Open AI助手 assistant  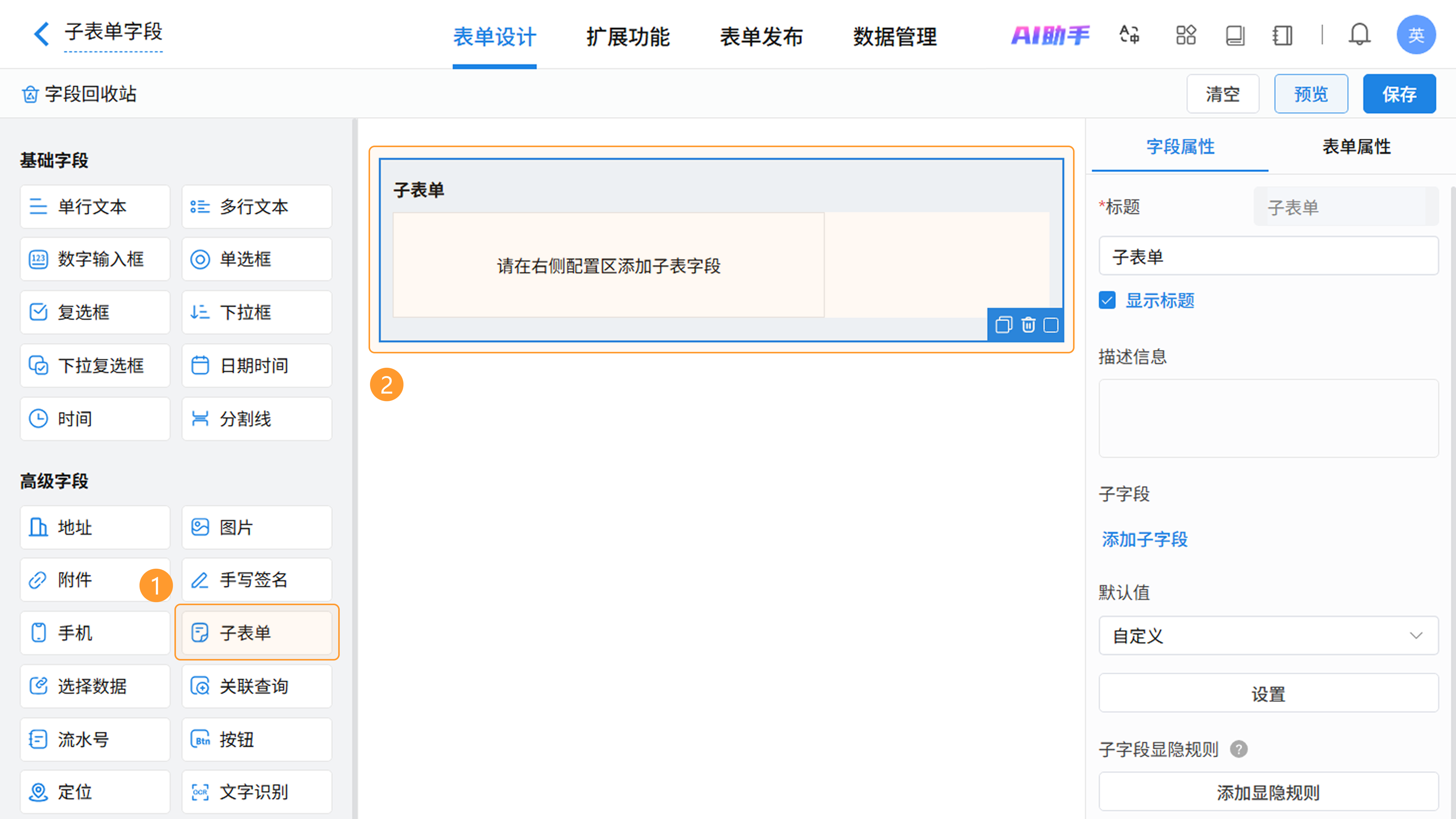pyautogui.click(x=1050, y=35)
